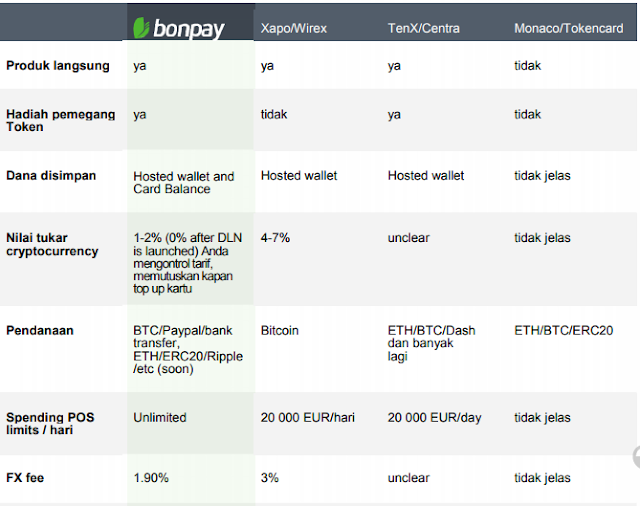Click the 4-7% exchange rate cell
The width and height of the screenshot is (640, 506).
pyautogui.click(x=275, y=237)
